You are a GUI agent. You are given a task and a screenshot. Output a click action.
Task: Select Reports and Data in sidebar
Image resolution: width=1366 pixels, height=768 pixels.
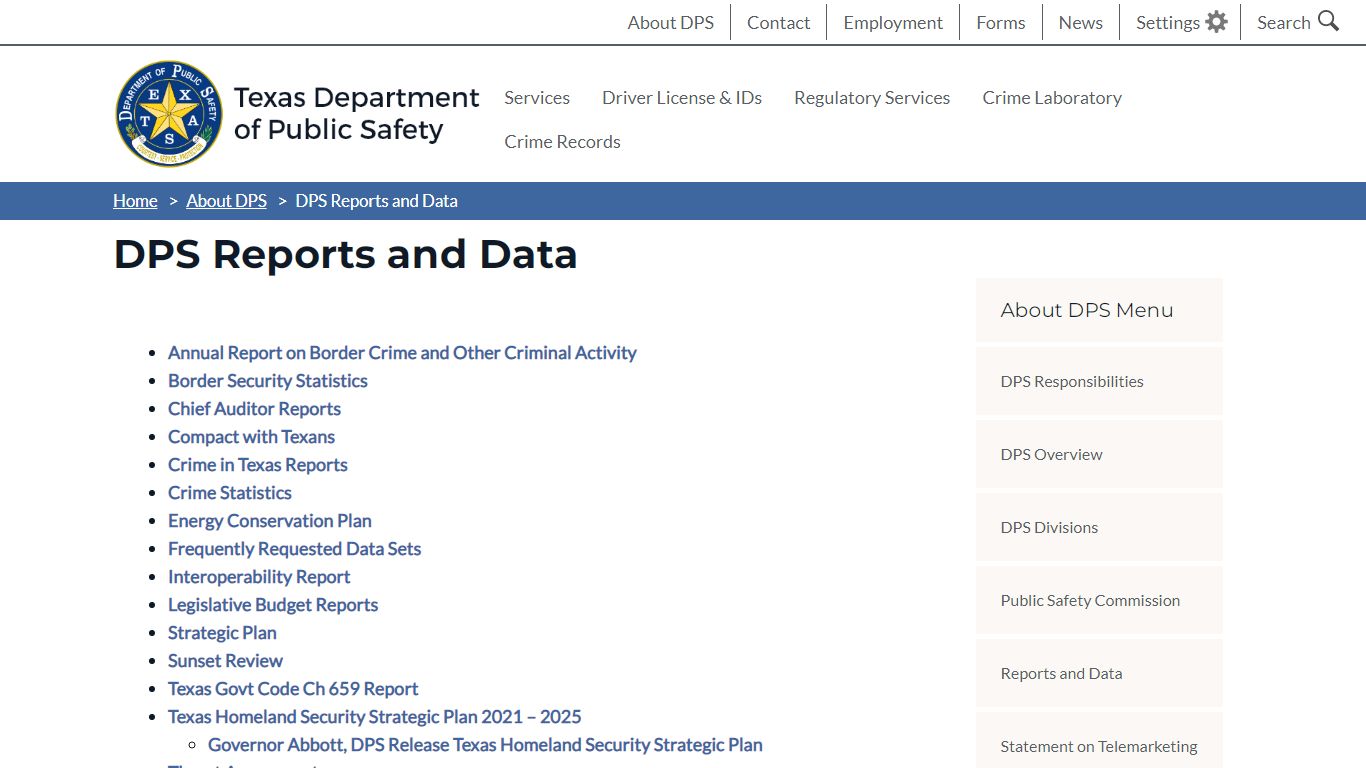point(1099,673)
